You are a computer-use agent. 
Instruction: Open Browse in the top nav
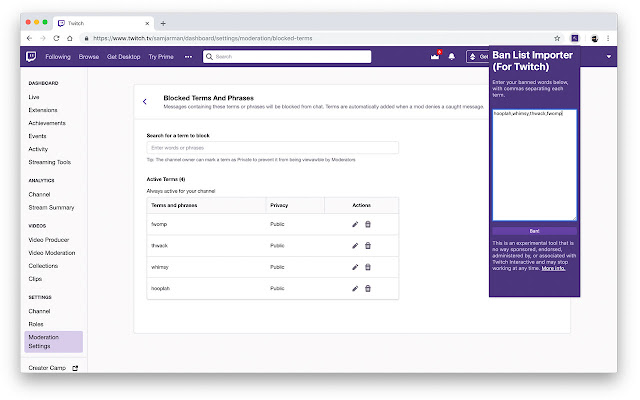(x=89, y=57)
